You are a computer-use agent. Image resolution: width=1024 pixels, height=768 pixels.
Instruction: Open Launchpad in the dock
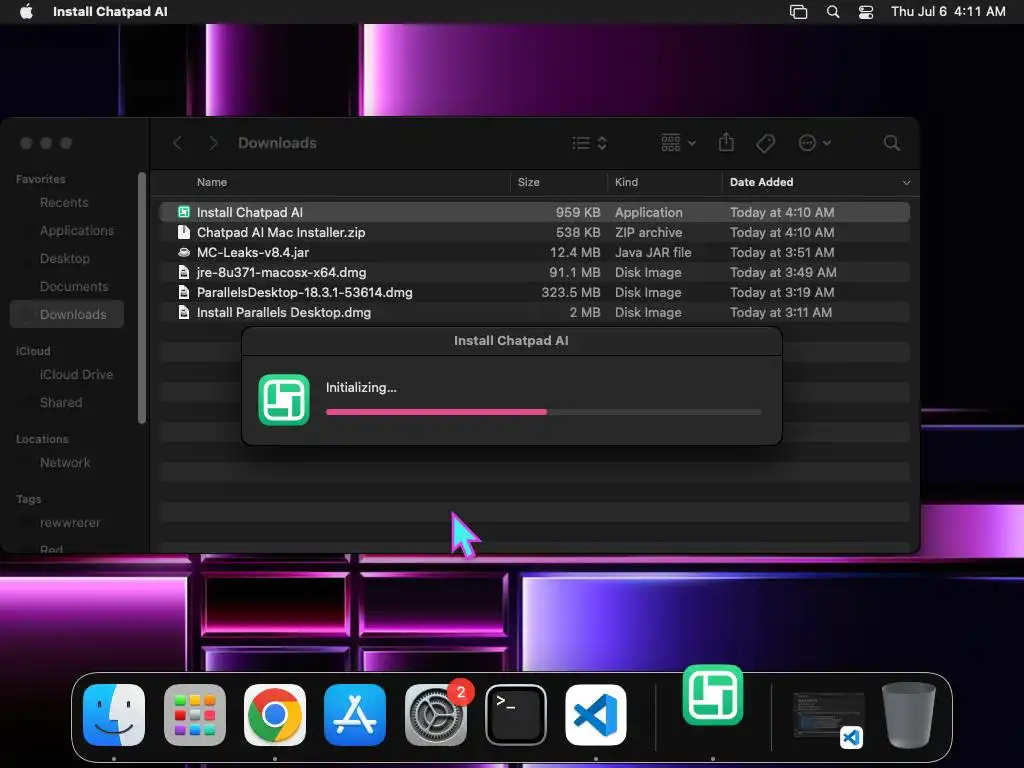tap(195, 714)
